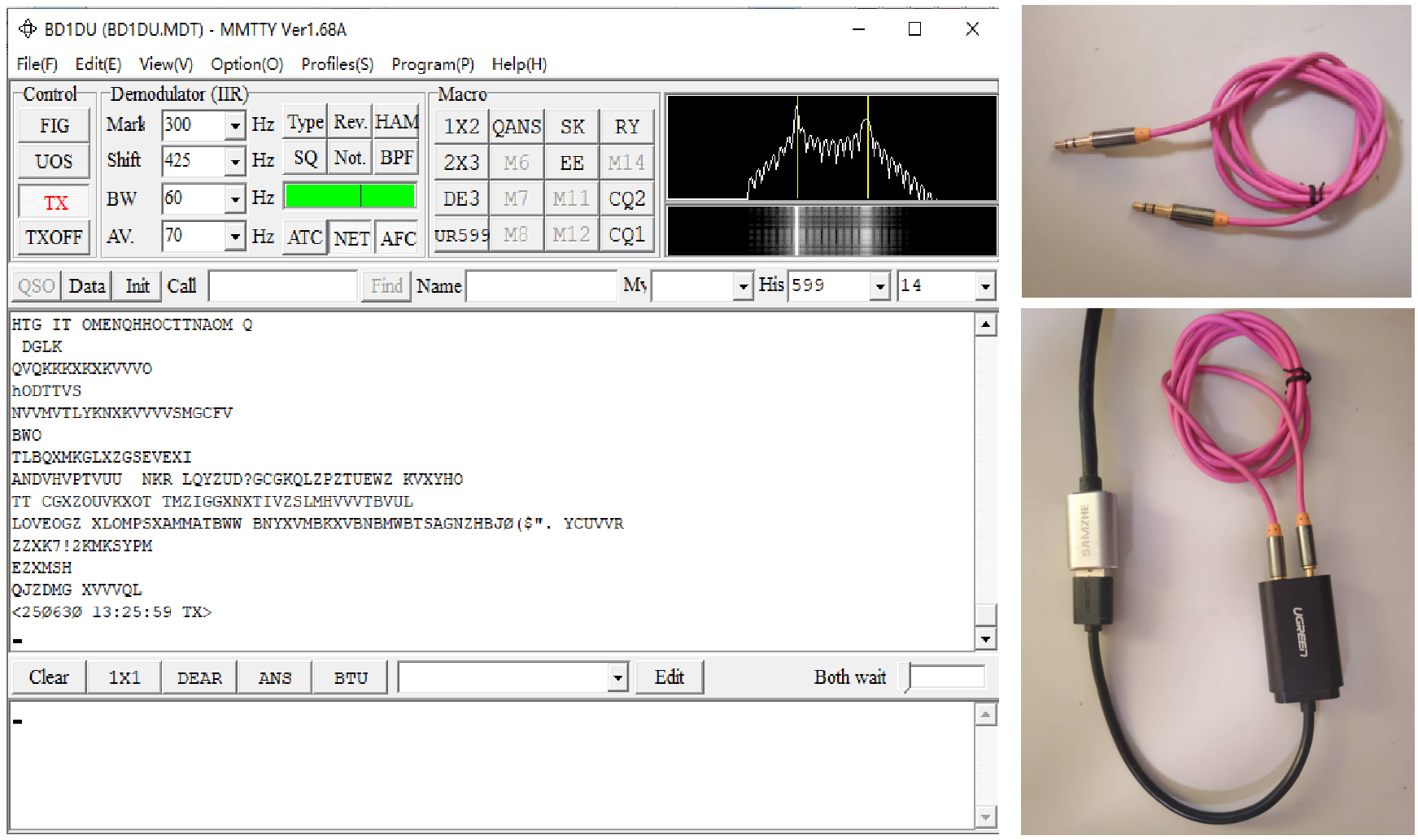Click the UR599 macro button
The width and height of the screenshot is (1418, 840).
point(461,235)
